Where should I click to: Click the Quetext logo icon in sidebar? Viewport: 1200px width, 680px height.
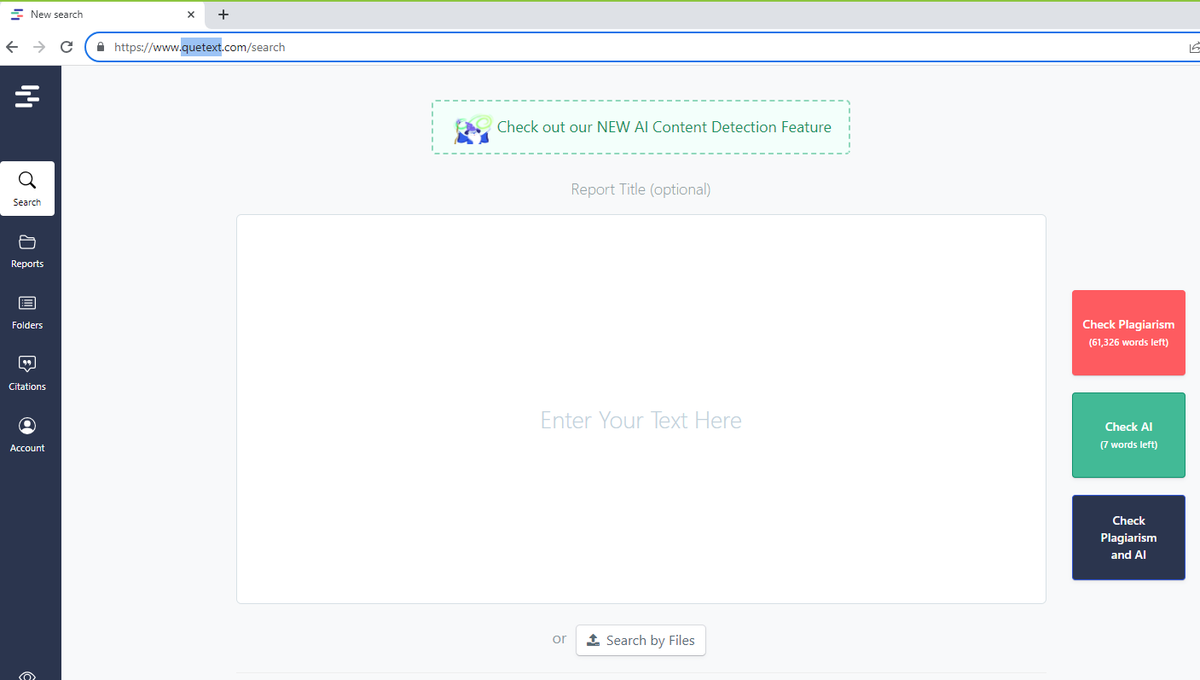tap(28, 97)
